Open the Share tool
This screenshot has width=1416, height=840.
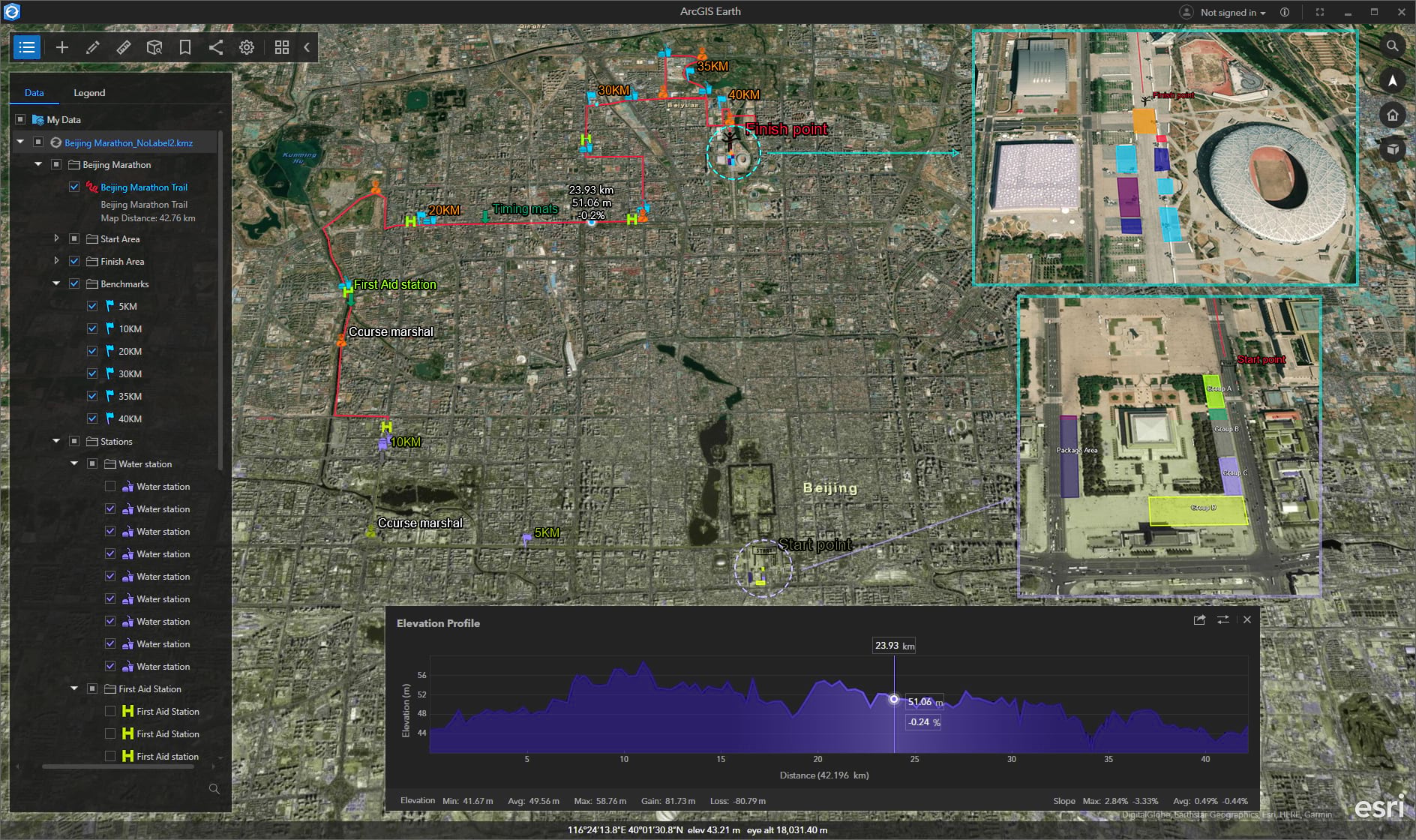coord(215,47)
